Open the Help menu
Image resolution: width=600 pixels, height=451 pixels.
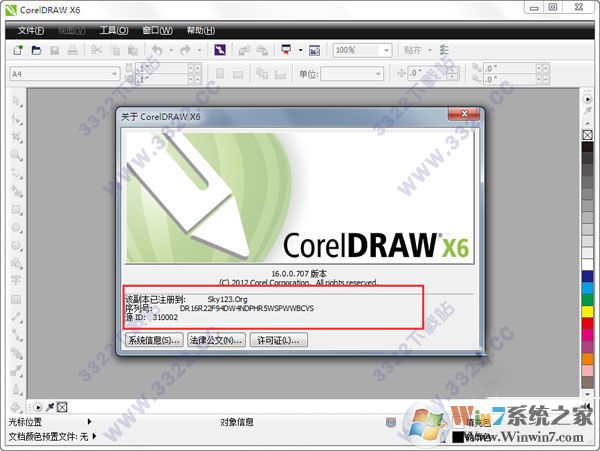201,30
